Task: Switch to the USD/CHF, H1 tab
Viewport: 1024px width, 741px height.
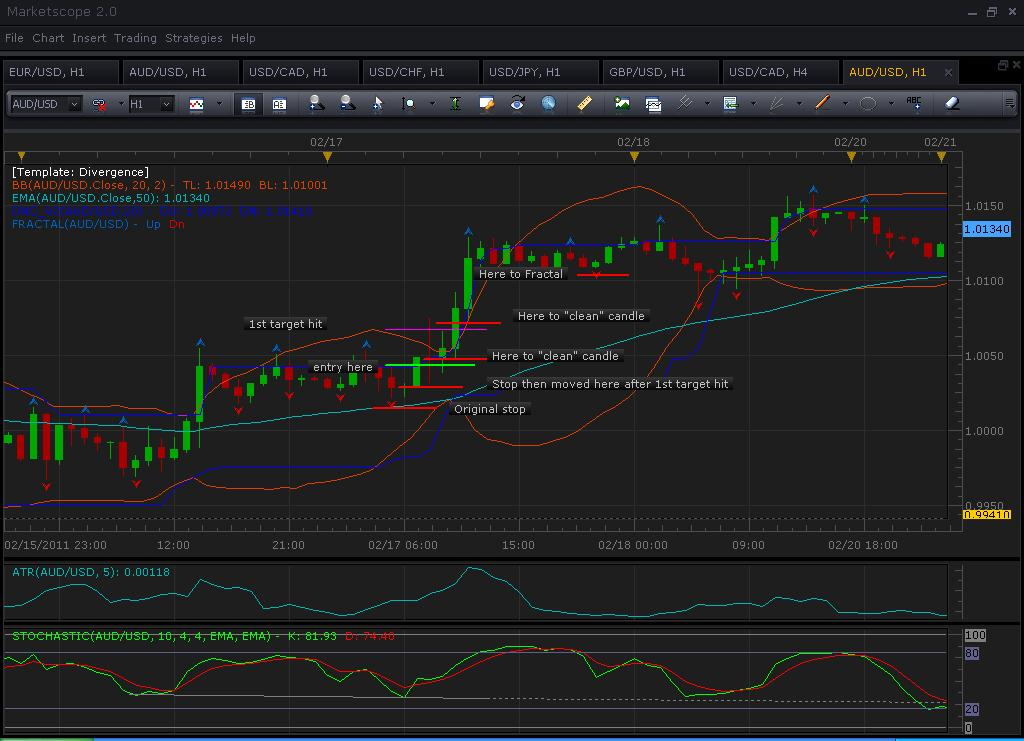Action: click(x=421, y=72)
